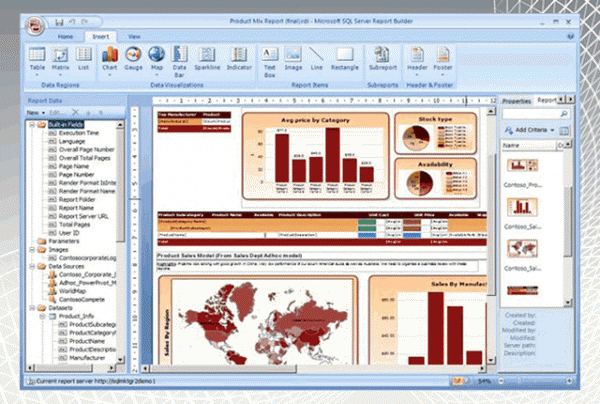Select the Overall Page Number field
The image size is (600, 404).
(86, 150)
